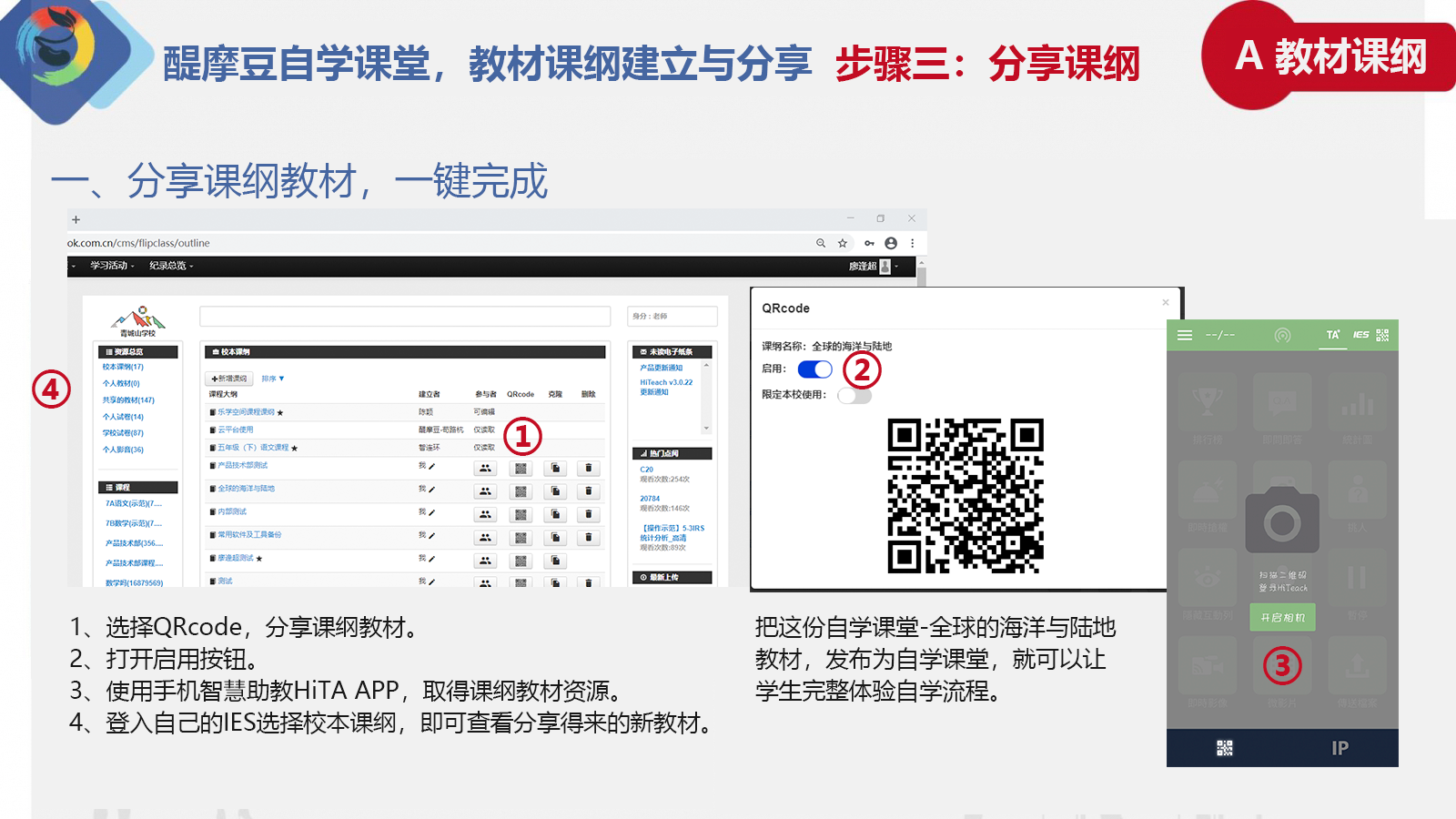Click bookmark star in browser address bar
The width and height of the screenshot is (1456, 819).
point(843,243)
